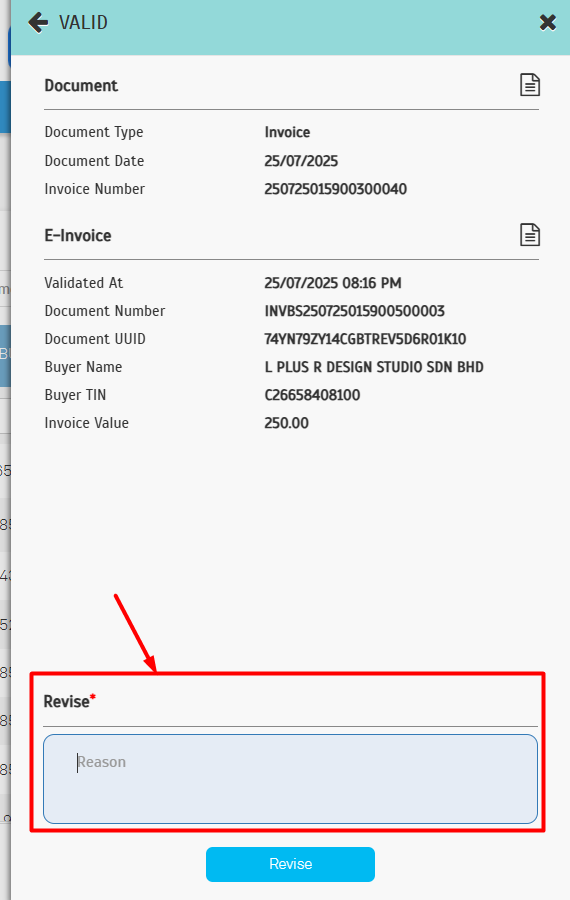
Task: Click the Invoice Value 250.00
Action: pos(286,424)
